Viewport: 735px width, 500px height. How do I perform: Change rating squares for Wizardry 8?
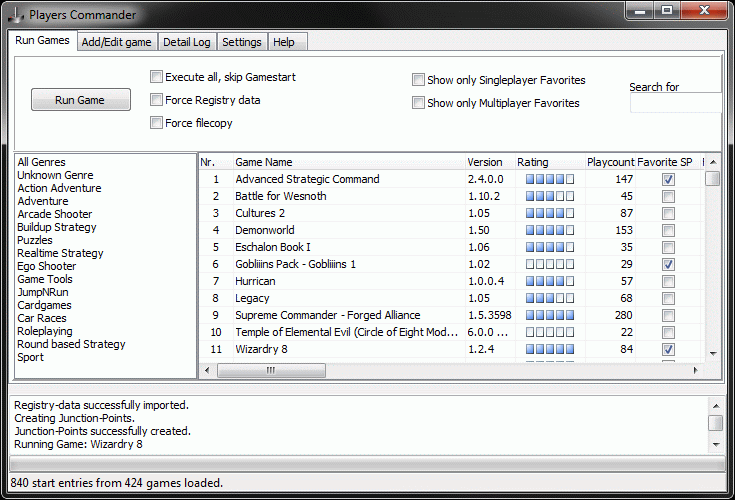[549, 349]
